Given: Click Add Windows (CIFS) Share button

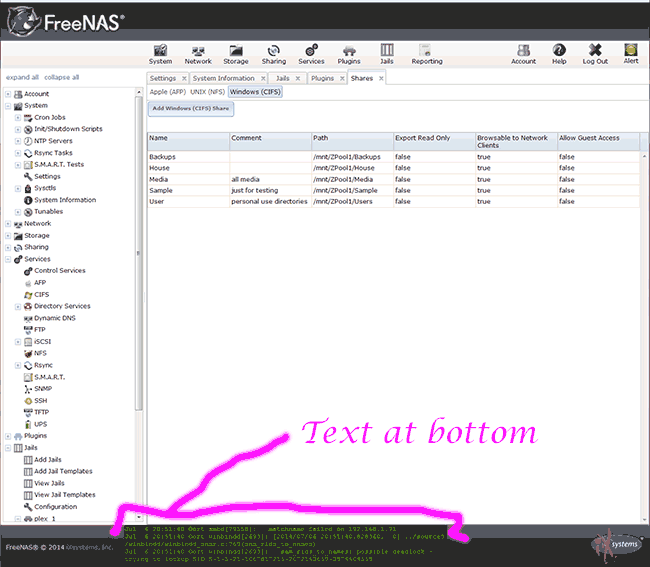Looking at the screenshot, I should (x=191, y=109).
